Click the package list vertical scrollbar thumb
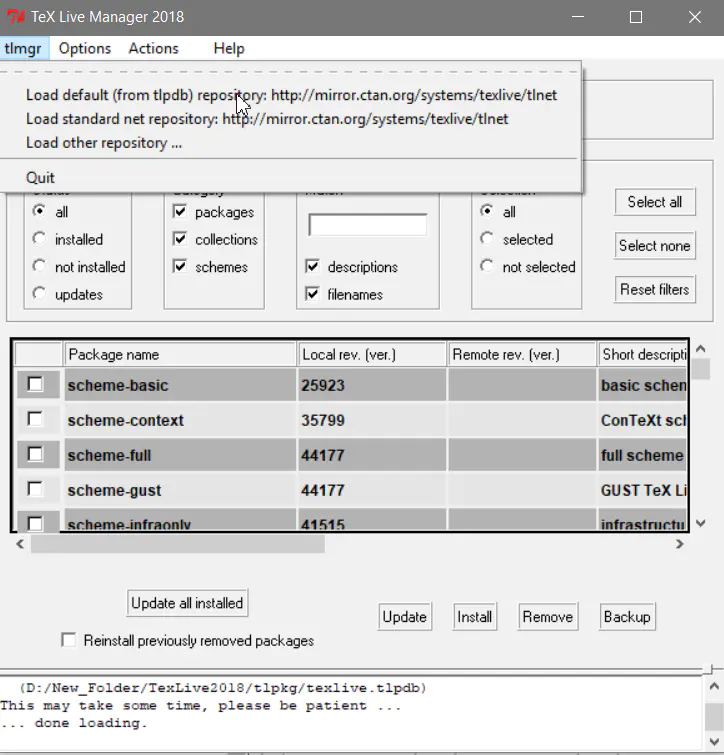Image resolution: width=724 pixels, height=755 pixels. tap(701, 369)
